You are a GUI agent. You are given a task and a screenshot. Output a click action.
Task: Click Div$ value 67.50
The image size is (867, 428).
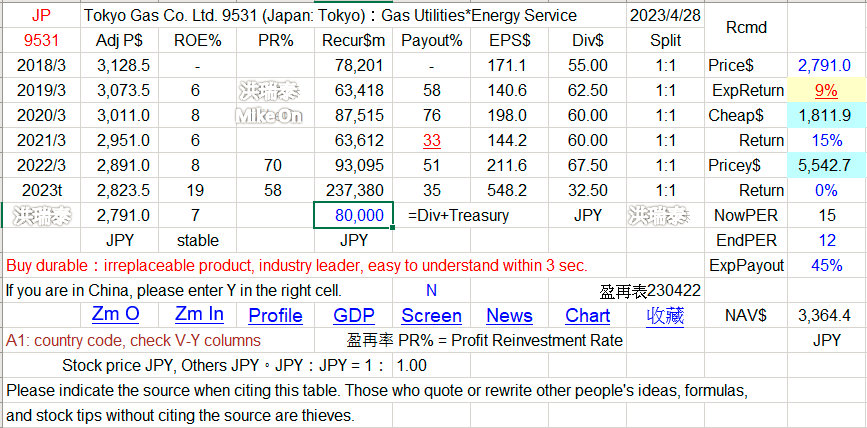(x=587, y=165)
